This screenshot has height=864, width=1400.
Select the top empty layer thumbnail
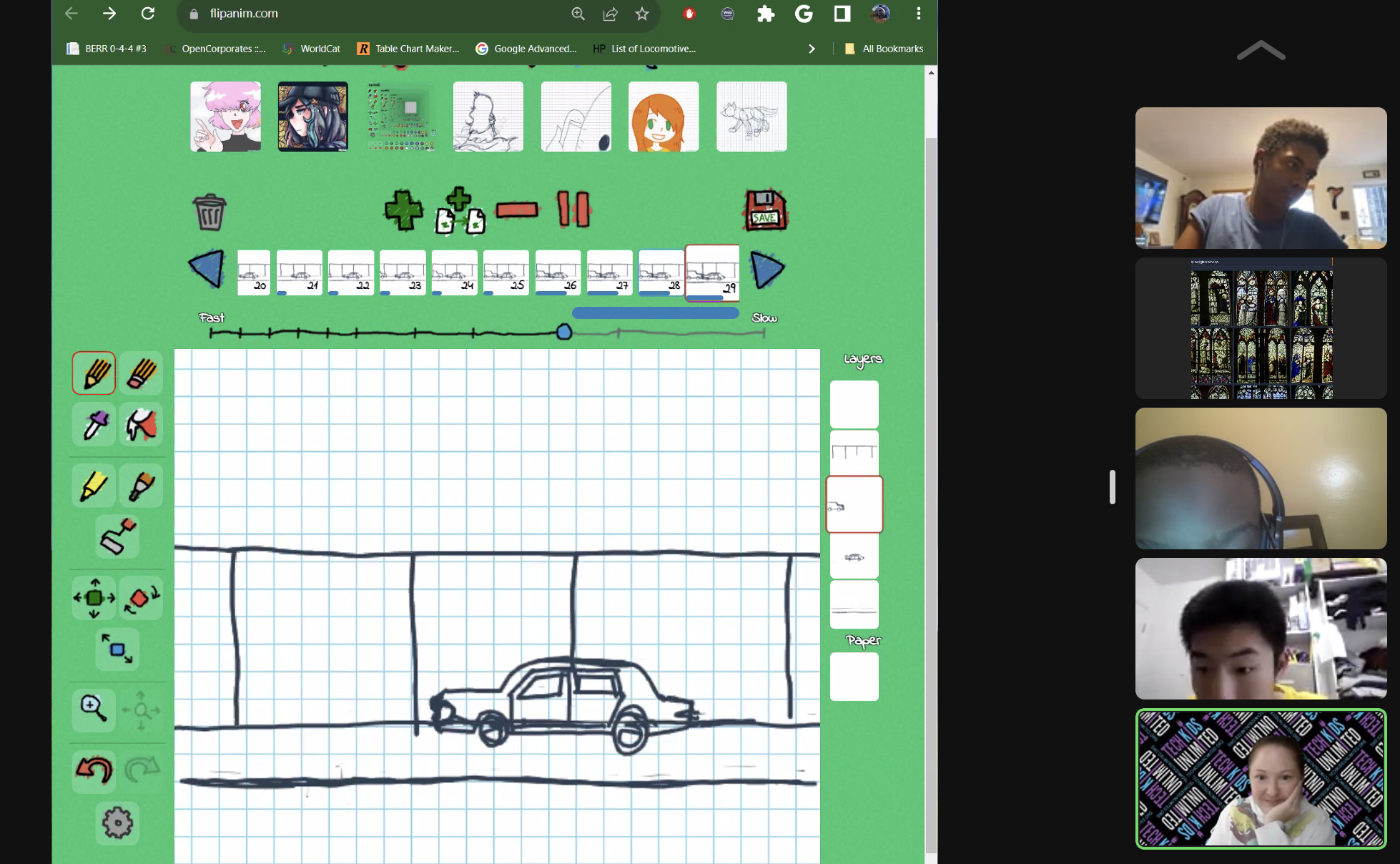click(x=854, y=404)
